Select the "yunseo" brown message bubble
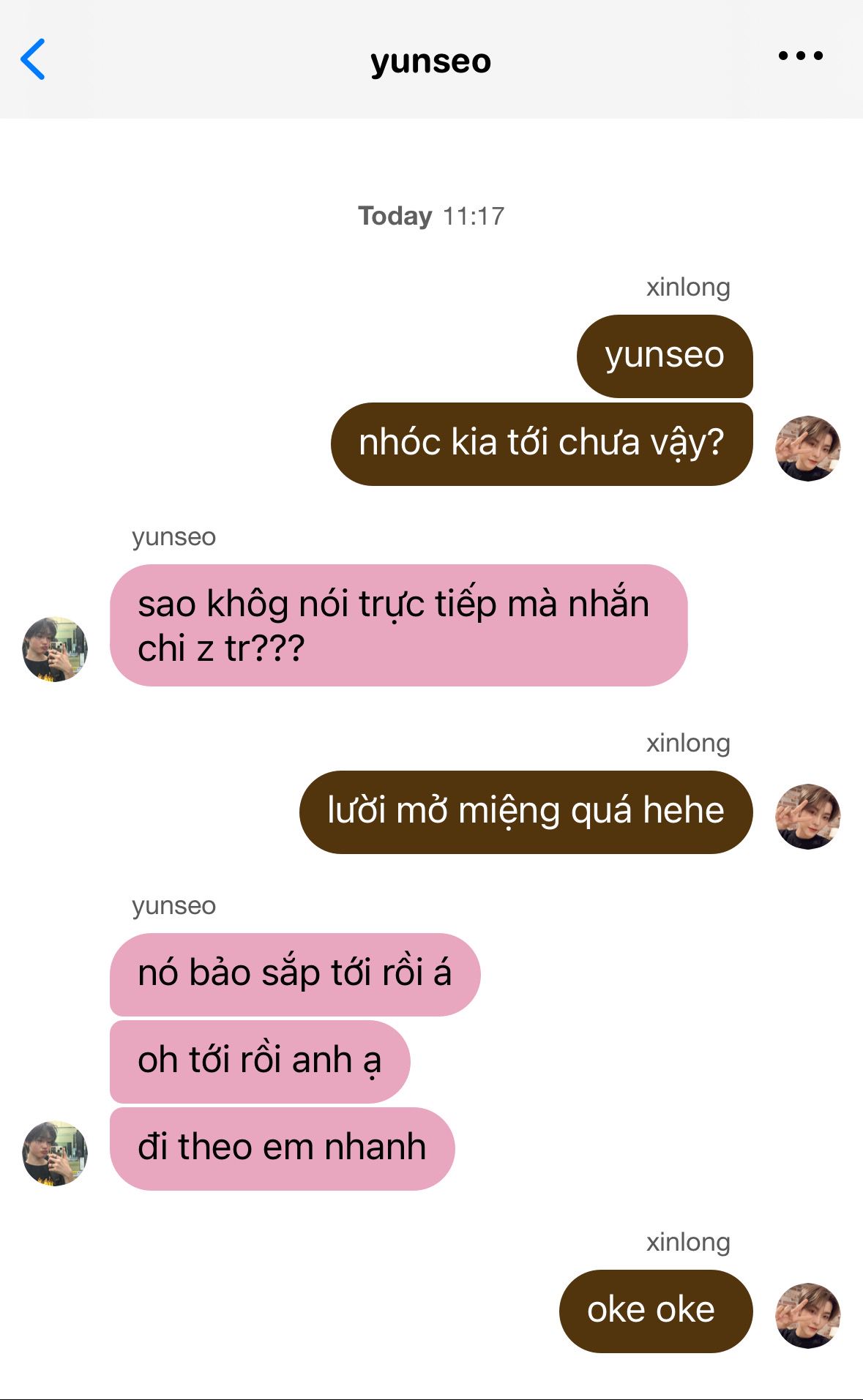863x1400 pixels. (665, 356)
